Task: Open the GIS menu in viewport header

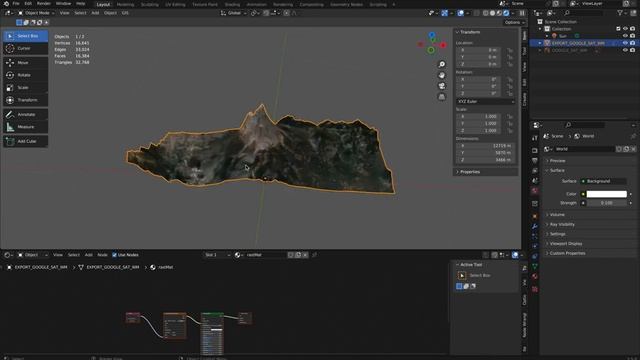Action: point(125,13)
